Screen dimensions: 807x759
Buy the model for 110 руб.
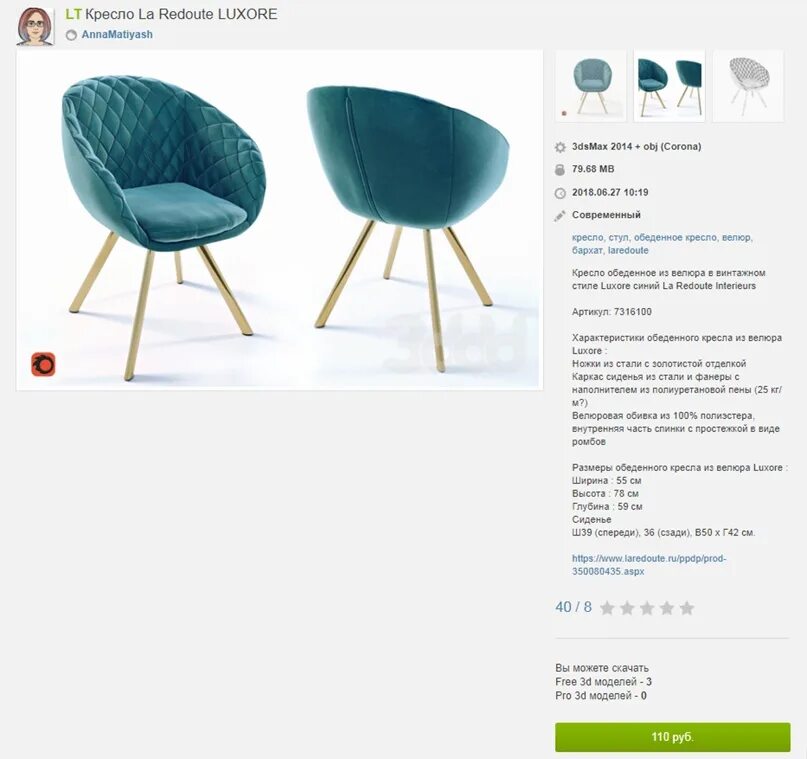pos(672,737)
